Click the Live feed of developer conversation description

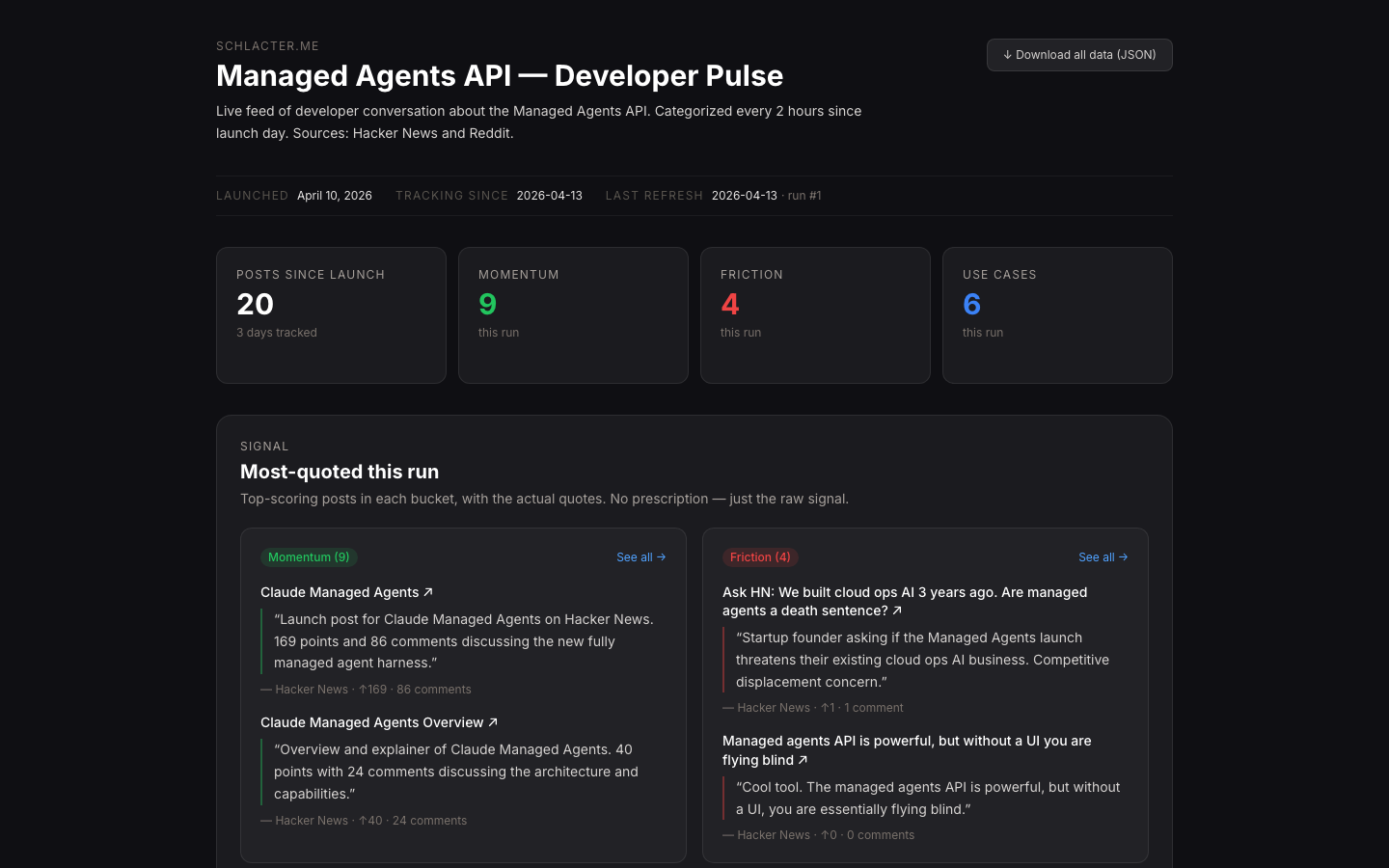pos(539,122)
